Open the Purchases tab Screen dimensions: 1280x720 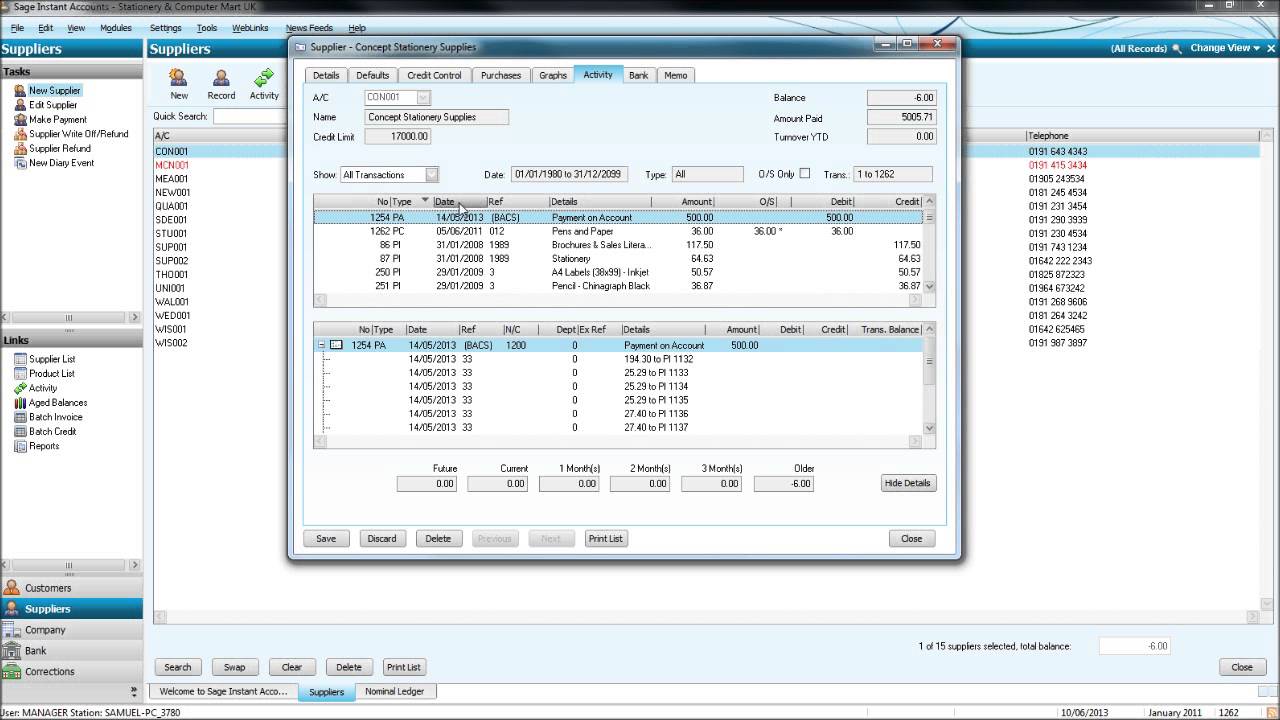coord(501,75)
